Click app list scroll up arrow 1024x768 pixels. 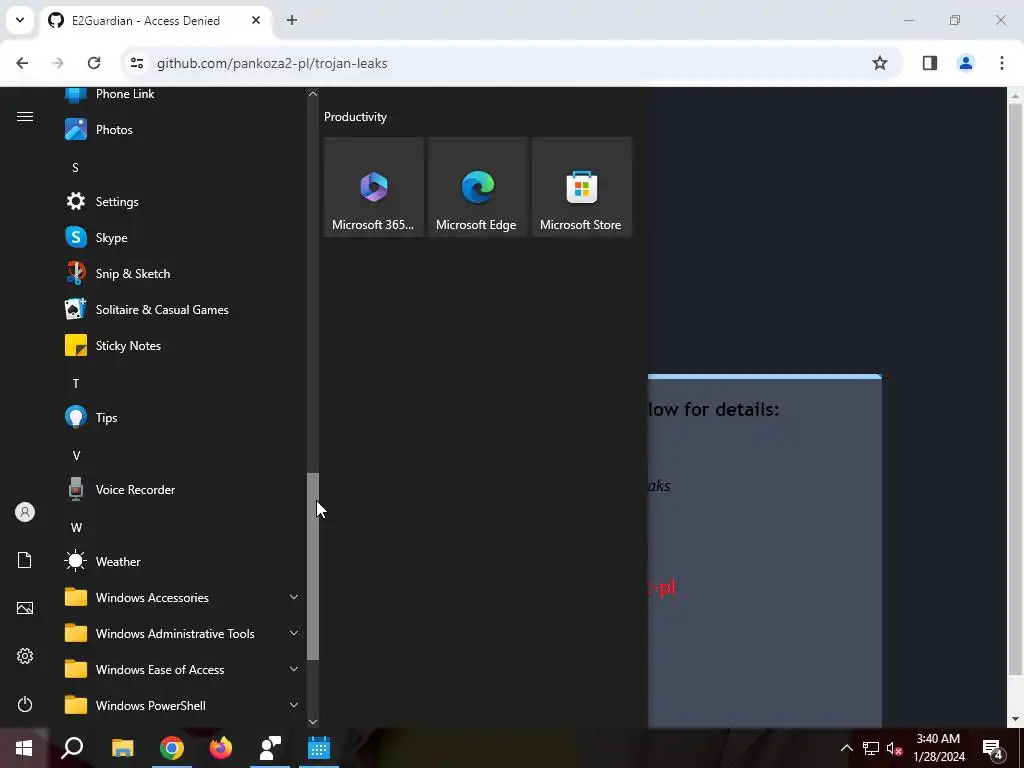[313, 94]
